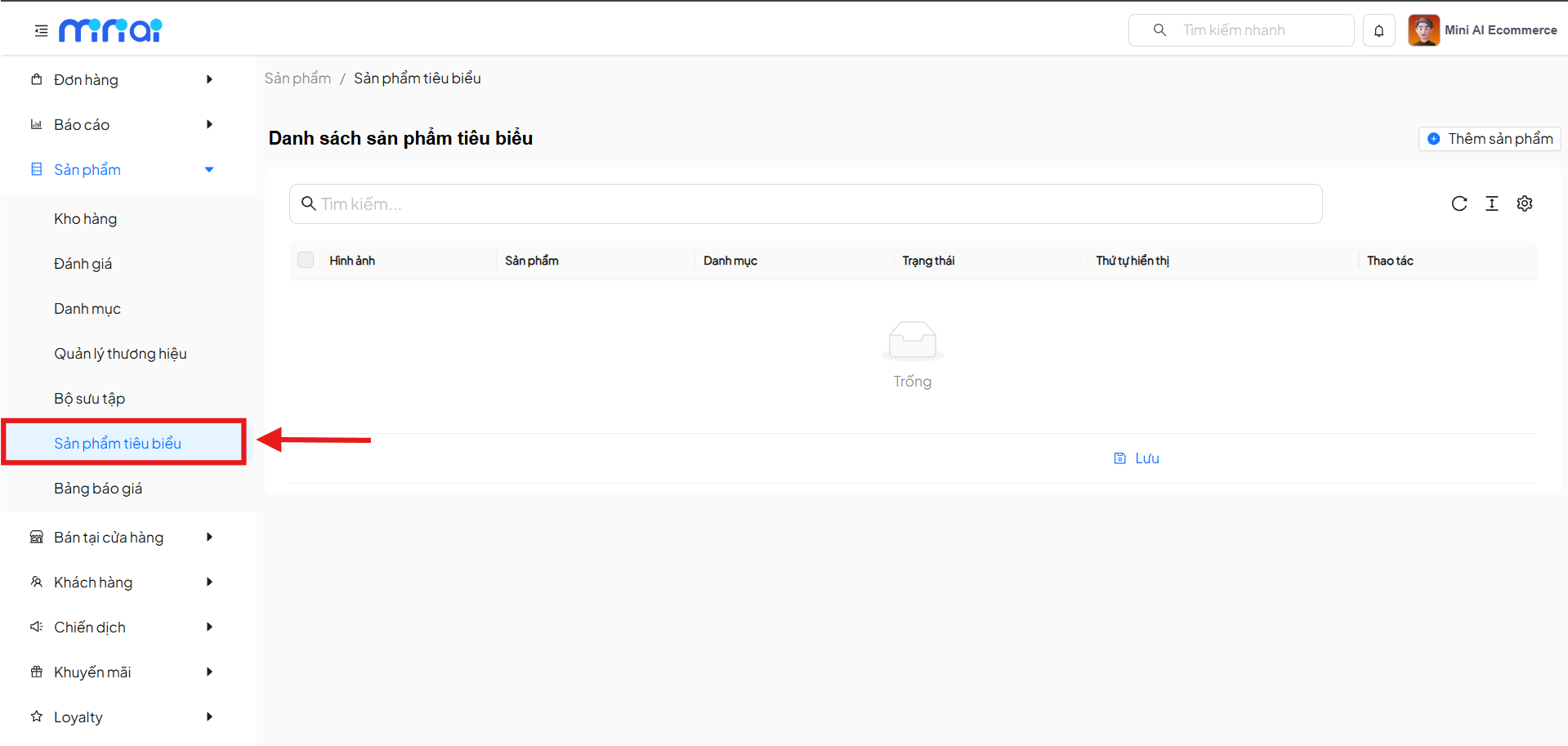Collapse the Sản phẩm submenu
Screen dimensions: 1568x746
209,169
